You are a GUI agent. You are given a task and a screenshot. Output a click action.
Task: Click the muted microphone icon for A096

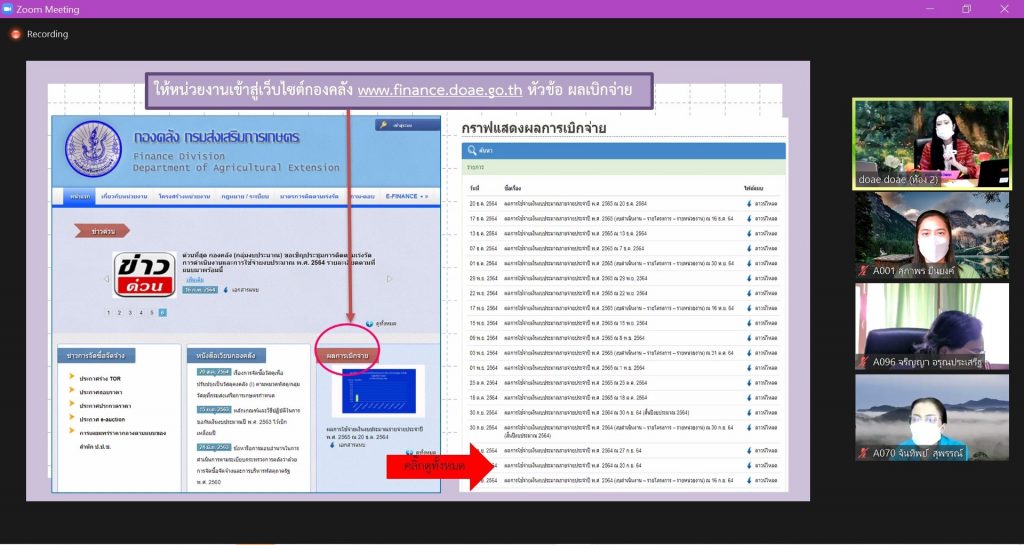pyautogui.click(x=865, y=362)
